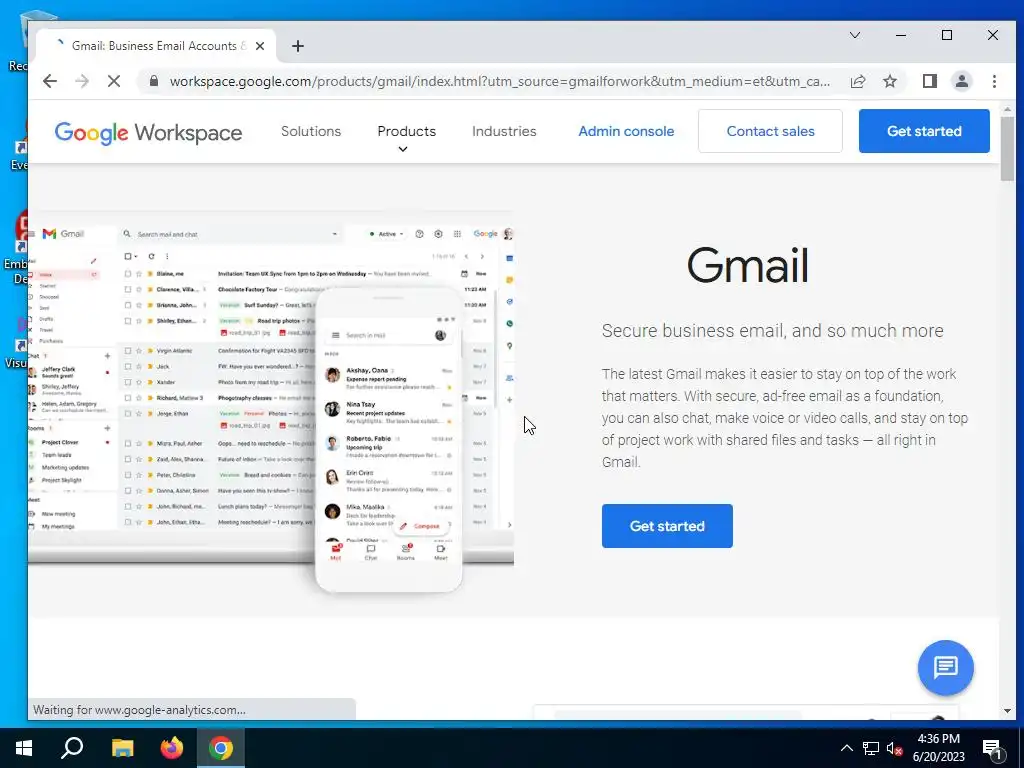Screen dimensions: 1024x768
Task: Go back to the previous page
Action: pos(50,81)
